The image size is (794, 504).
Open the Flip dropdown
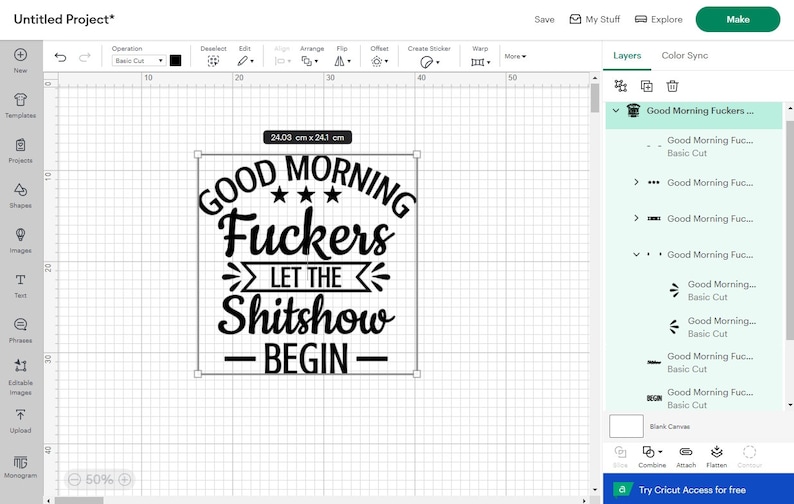point(342,61)
